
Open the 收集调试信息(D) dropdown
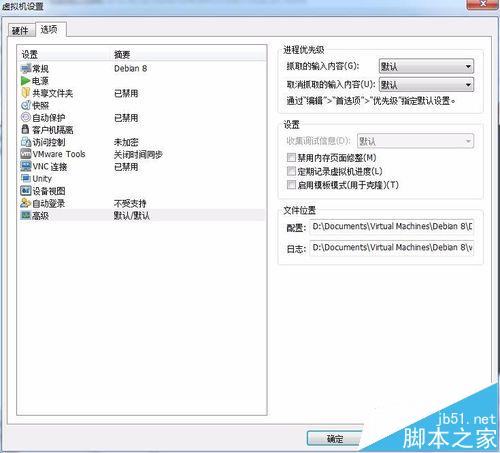coord(415,141)
